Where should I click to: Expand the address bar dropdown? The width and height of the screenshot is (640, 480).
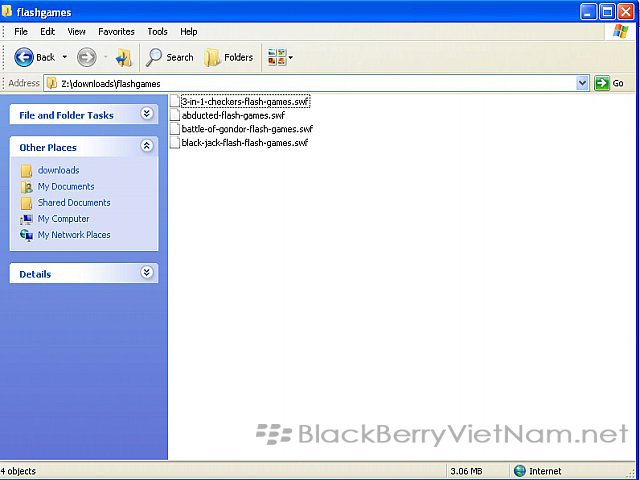pos(582,83)
